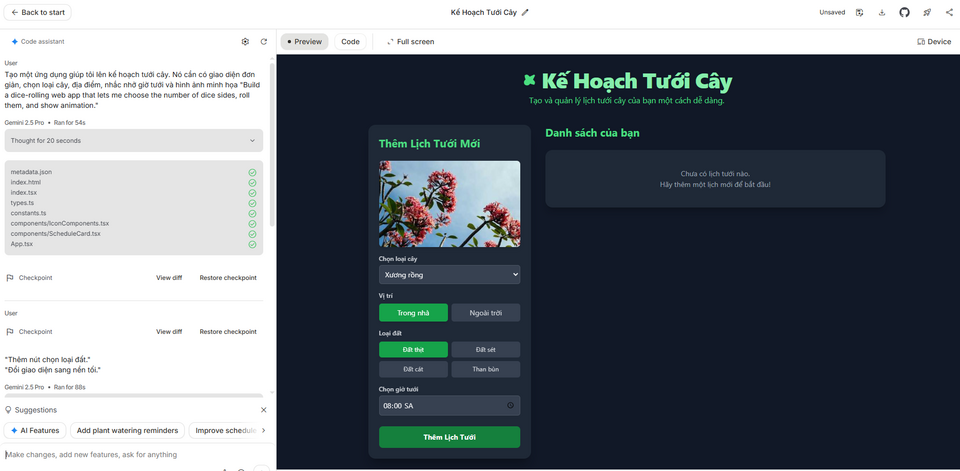The image size is (960, 471).
Task: Open code assistant settings gear
Action: coord(246,42)
